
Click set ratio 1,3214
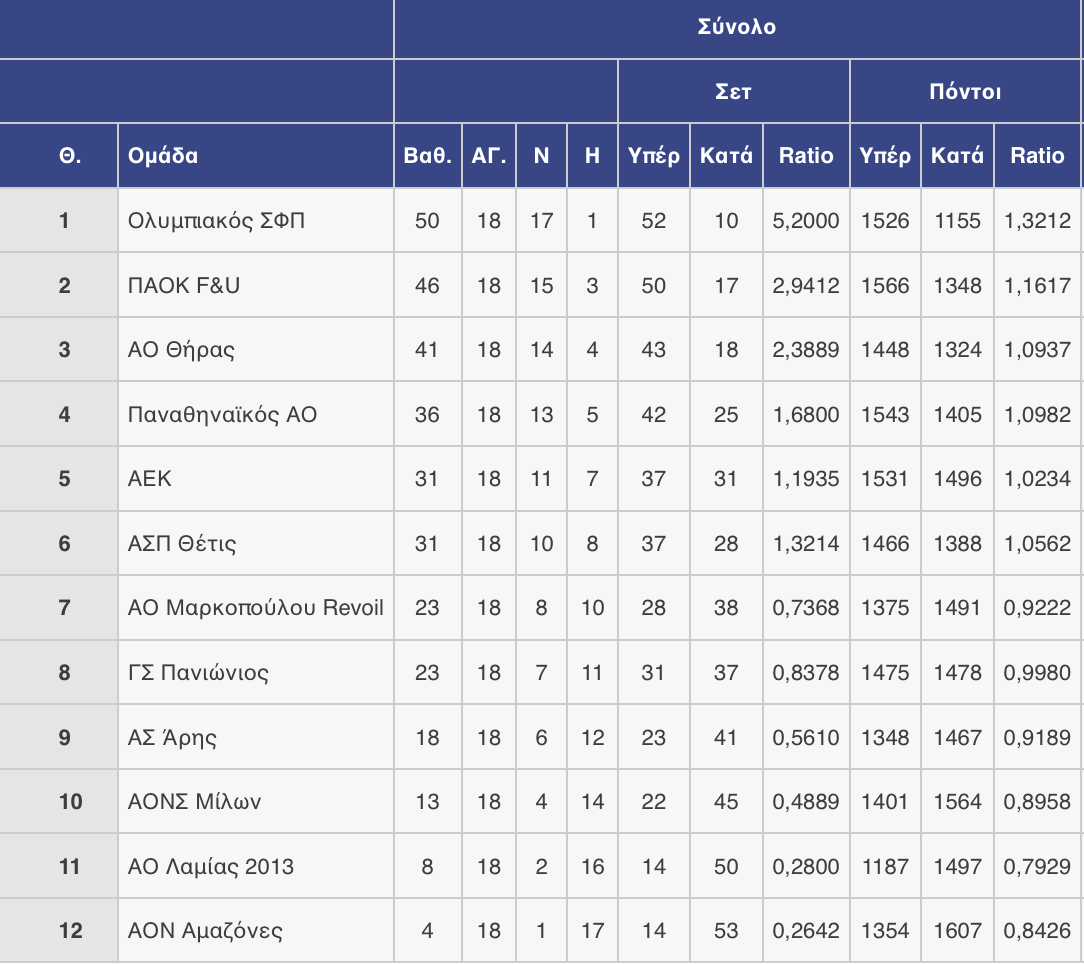point(806,544)
